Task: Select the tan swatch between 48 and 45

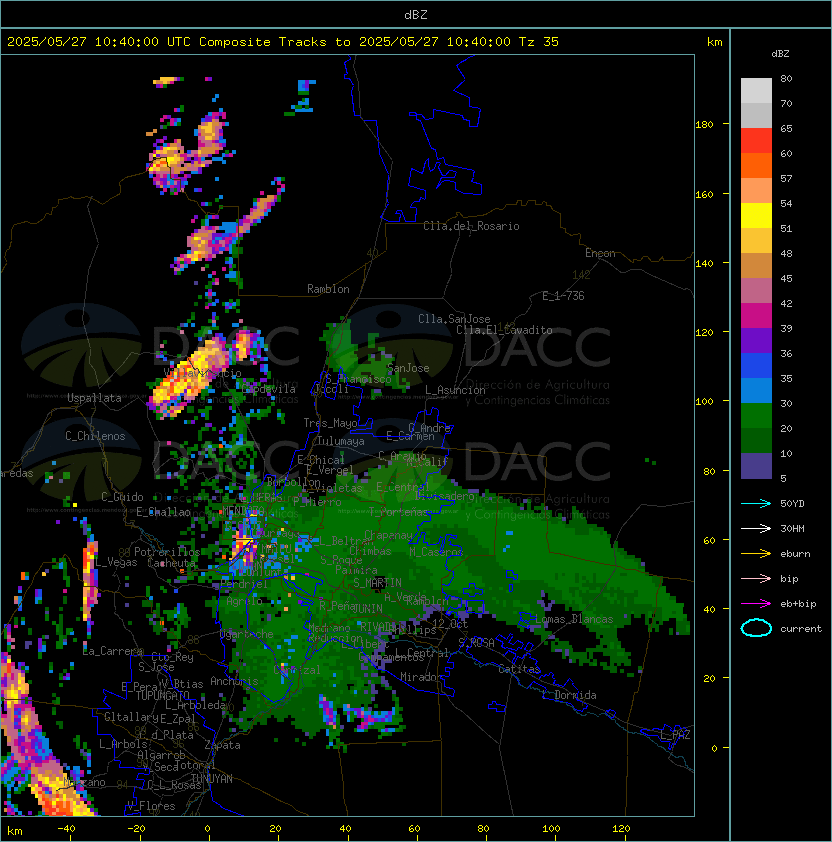Action: coord(756,265)
